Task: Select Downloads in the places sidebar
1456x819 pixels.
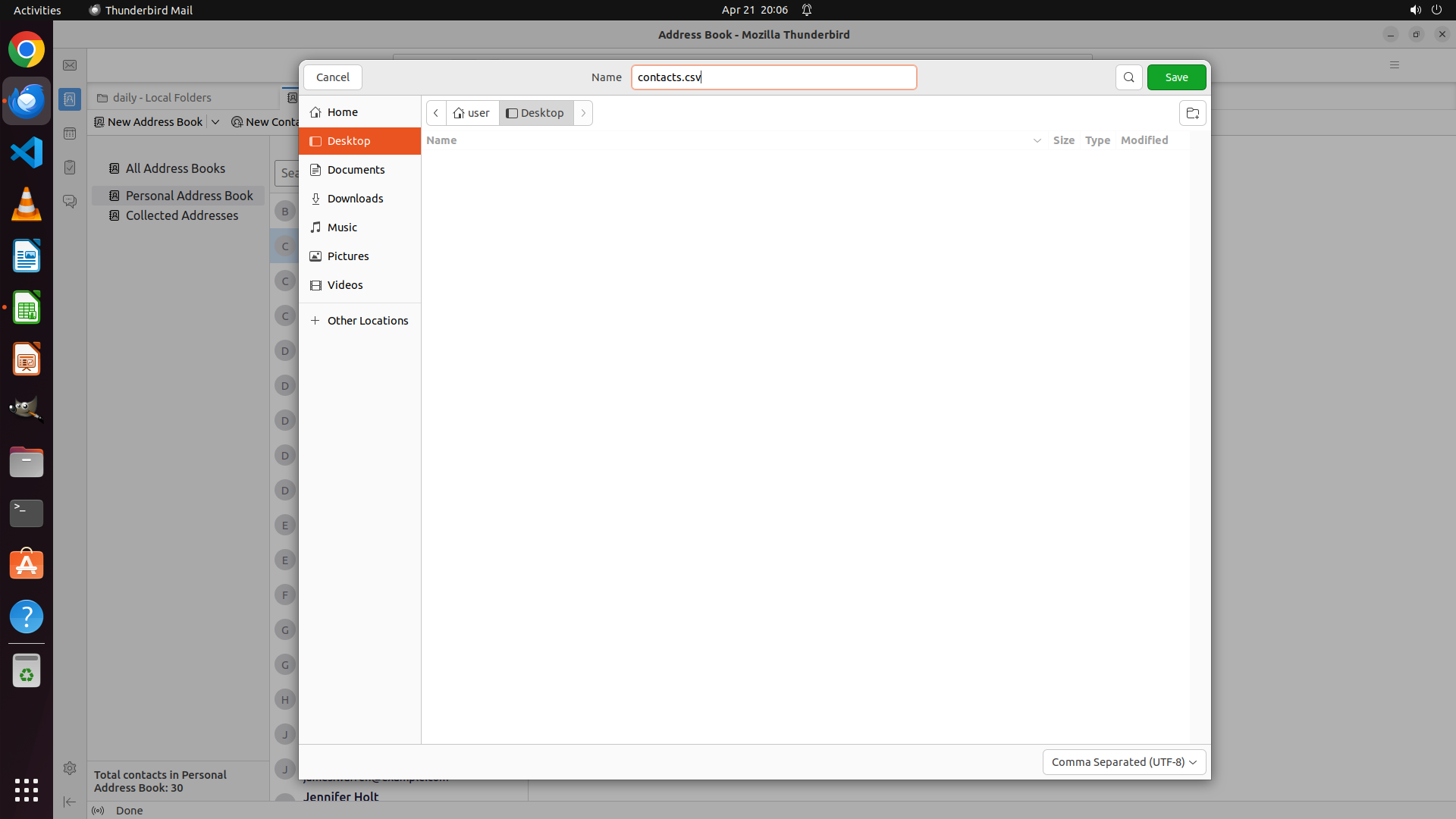Action: pyautogui.click(x=355, y=199)
